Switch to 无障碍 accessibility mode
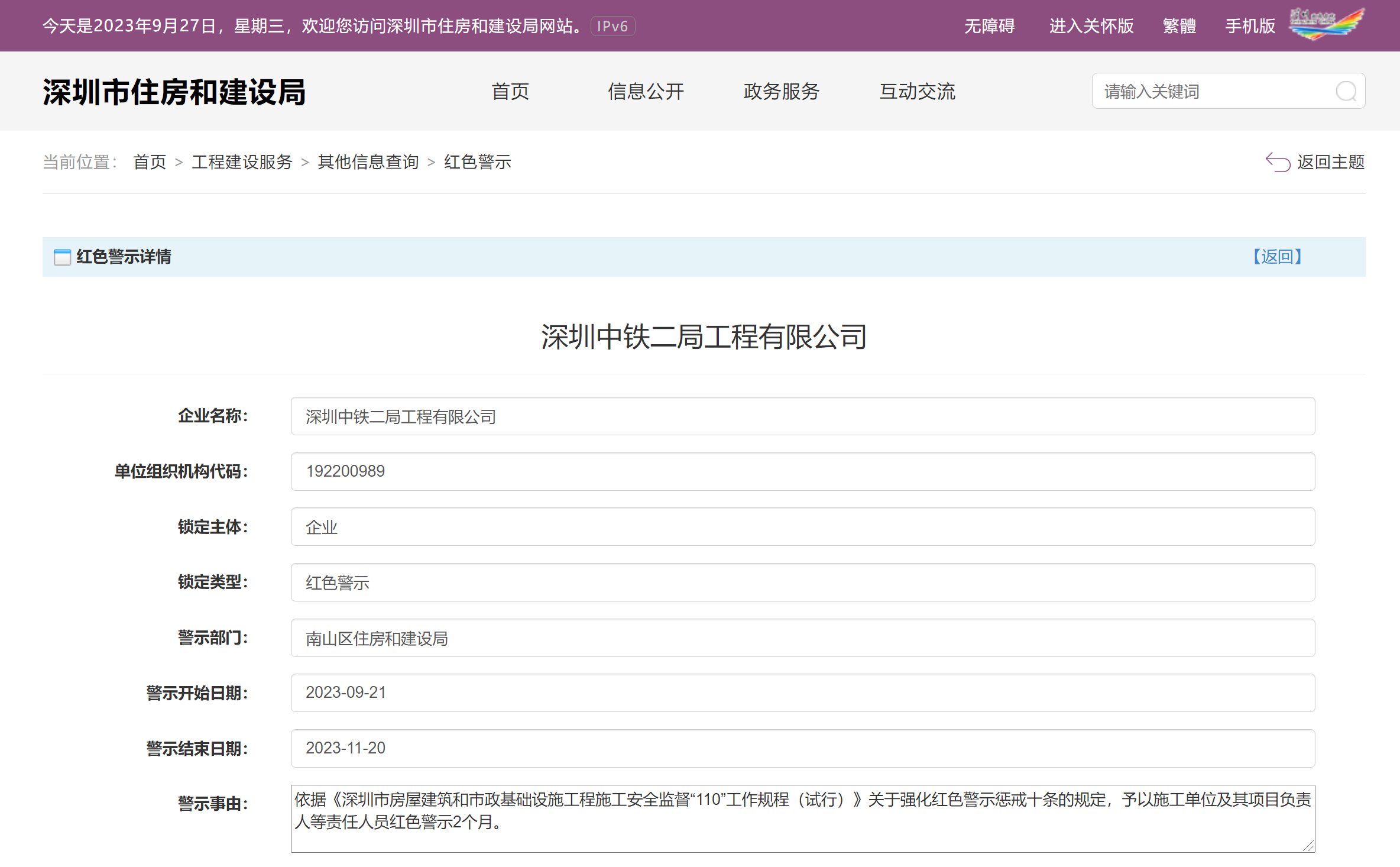Viewport: 1400px width, 867px height. [x=989, y=27]
